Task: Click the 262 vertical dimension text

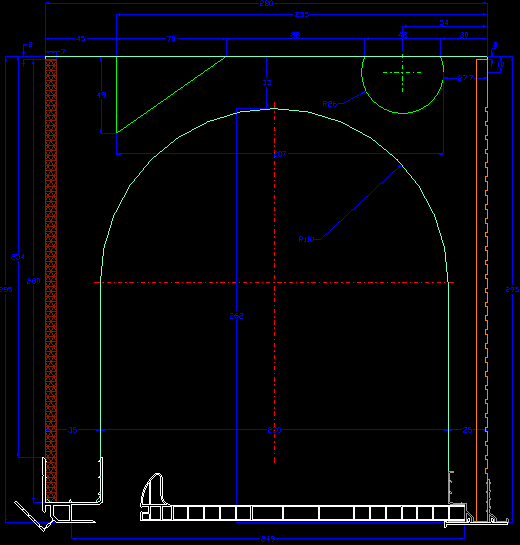Action: tap(236, 316)
